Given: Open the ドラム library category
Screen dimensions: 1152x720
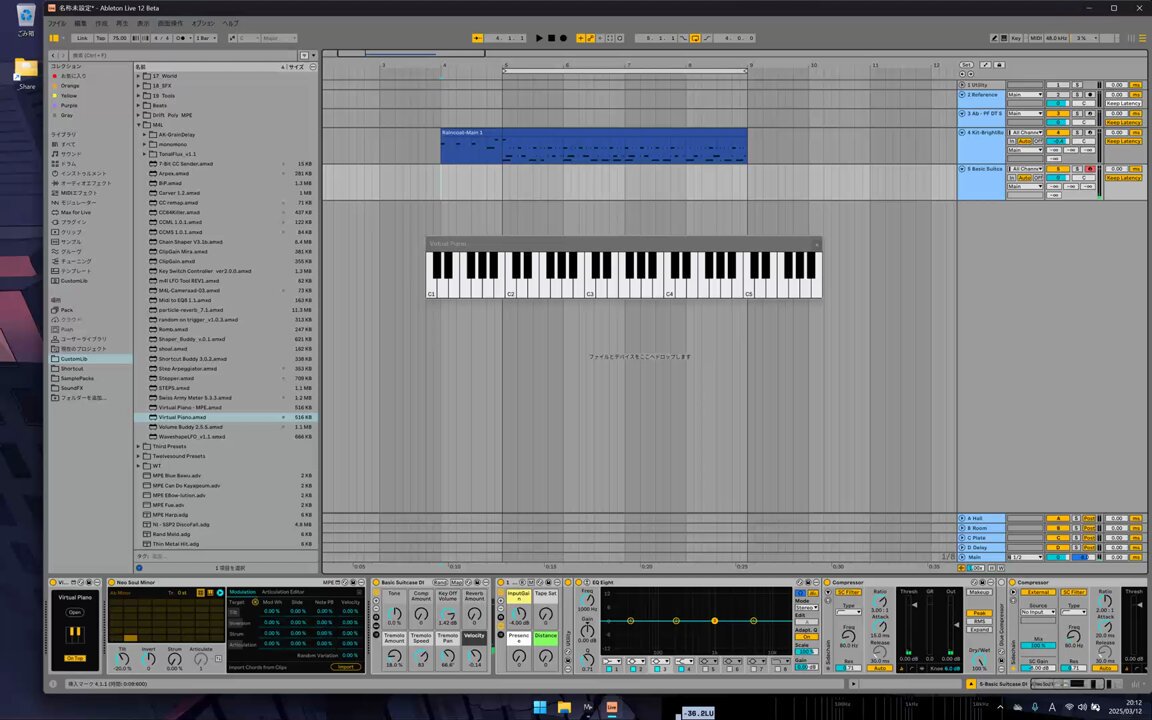Looking at the screenshot, I should (x=68, y=164).
